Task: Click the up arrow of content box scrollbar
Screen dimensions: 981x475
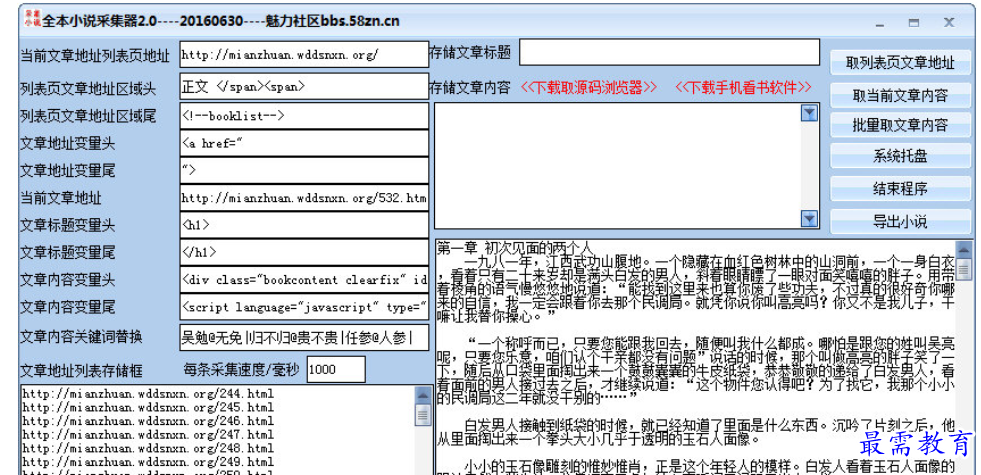Action: click(x=810, y=113)
